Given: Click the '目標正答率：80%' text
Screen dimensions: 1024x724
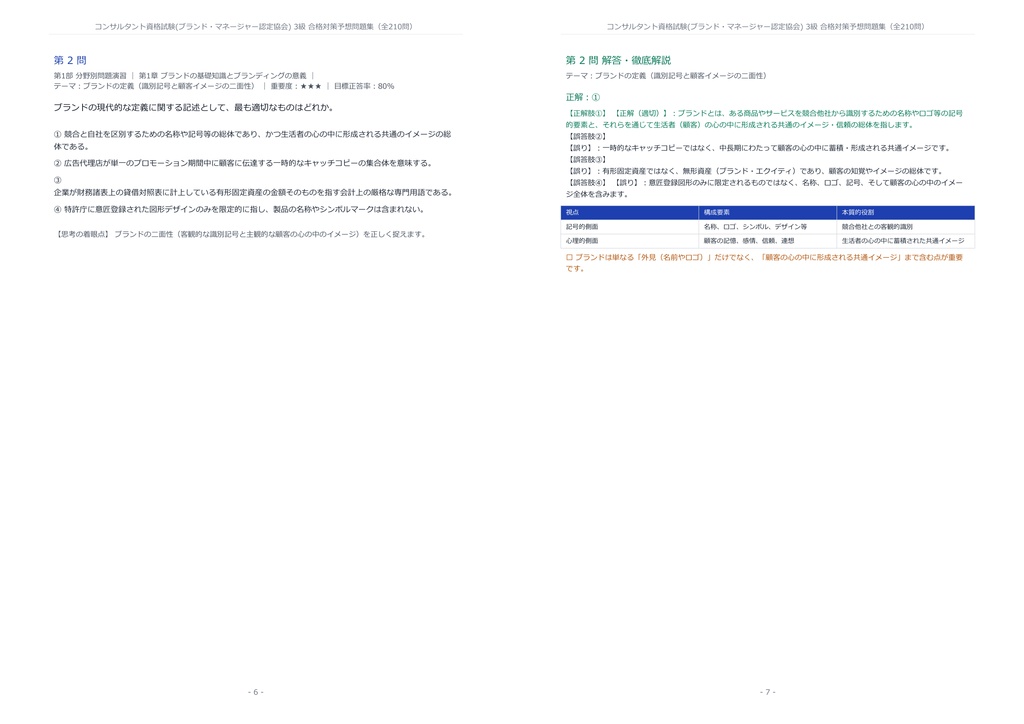Looking at the screenshot, I should pos(364,86).
